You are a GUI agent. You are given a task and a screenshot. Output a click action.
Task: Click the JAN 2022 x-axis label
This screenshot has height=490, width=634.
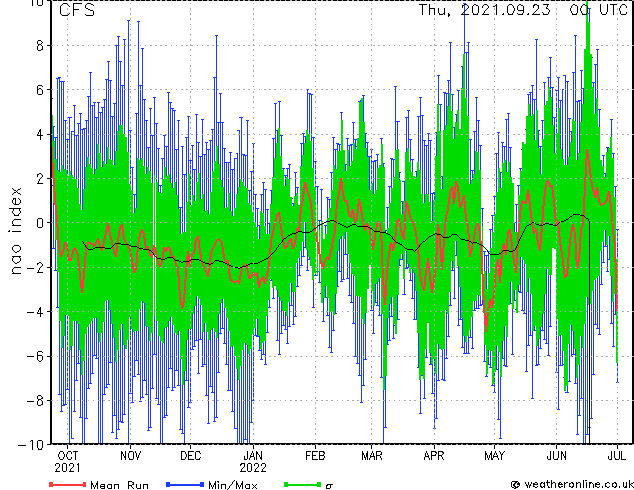coord(253,462)
